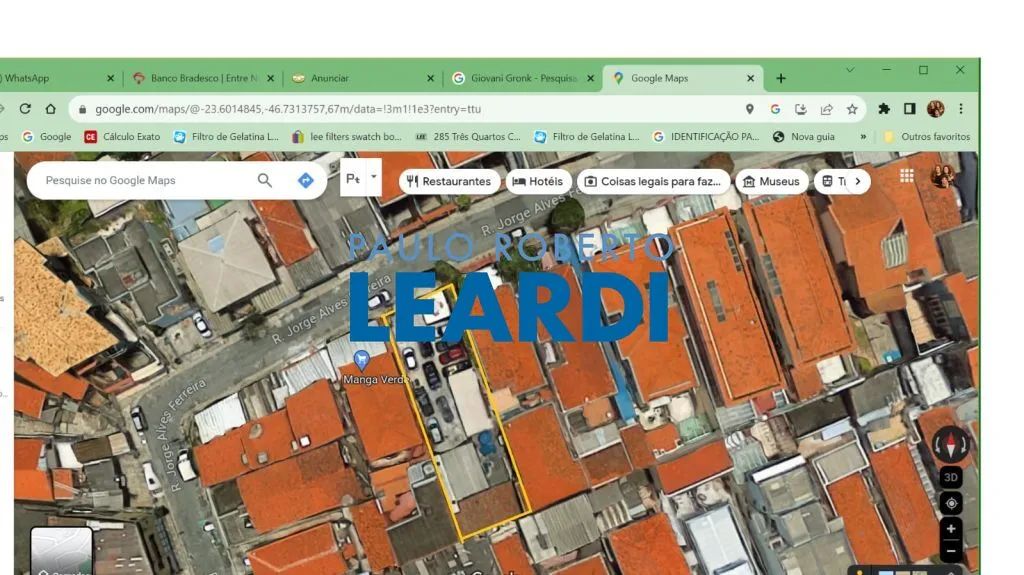
Task: Click the compass north indicator
Action: tap(951, 445)
